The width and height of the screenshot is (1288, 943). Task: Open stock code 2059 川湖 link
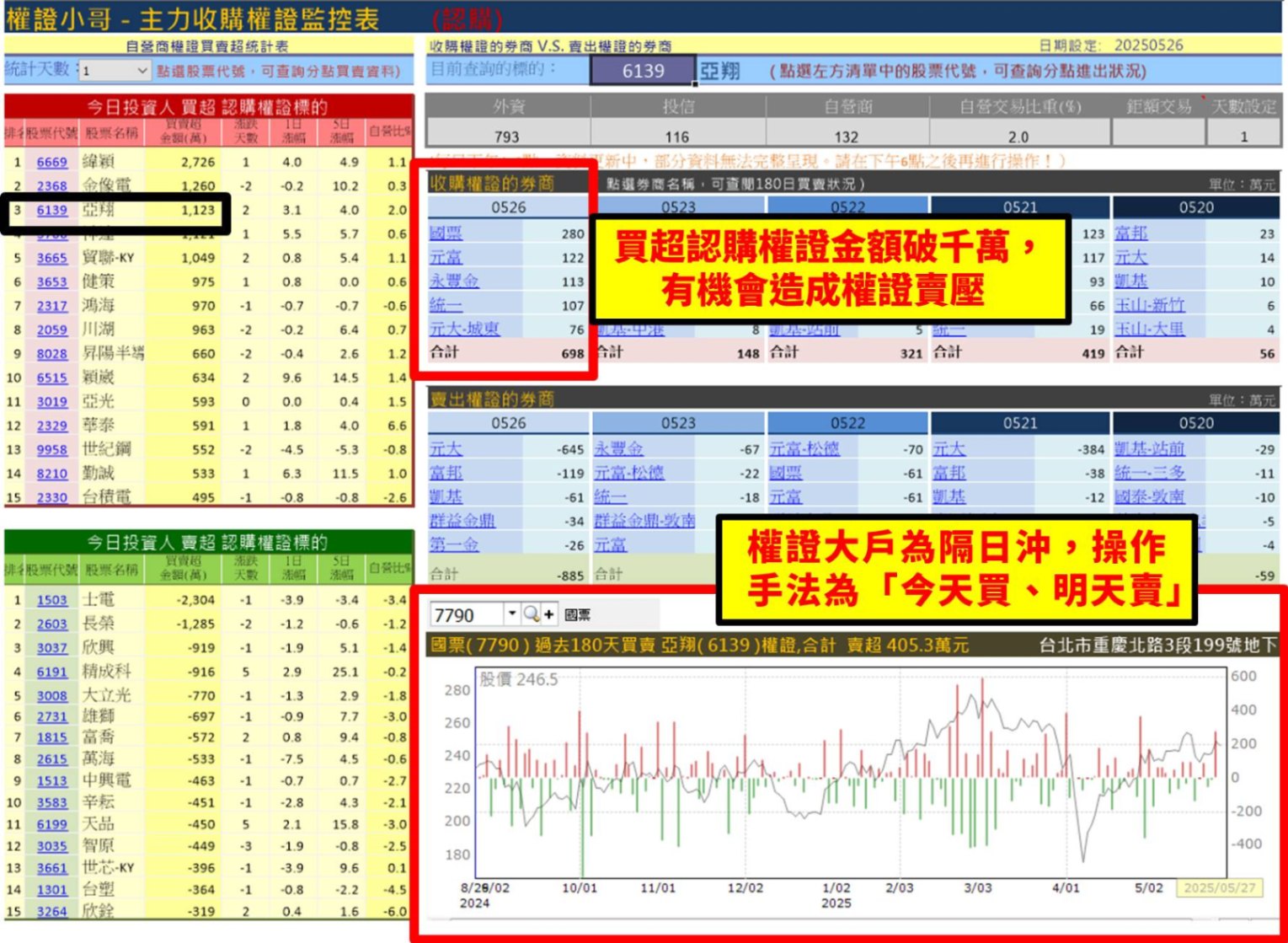point(51,330)
